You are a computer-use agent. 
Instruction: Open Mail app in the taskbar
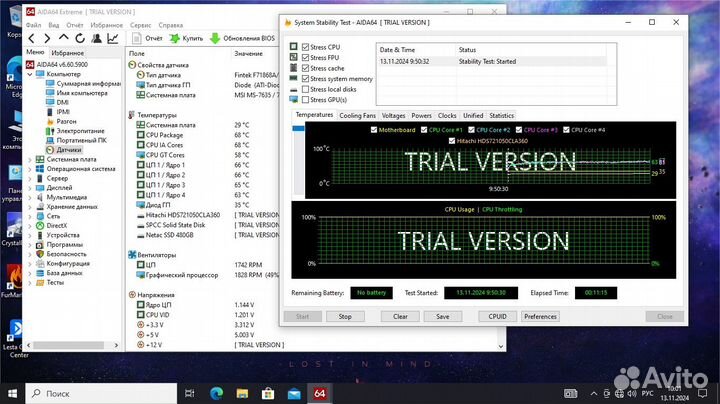[x=294, y=393]
